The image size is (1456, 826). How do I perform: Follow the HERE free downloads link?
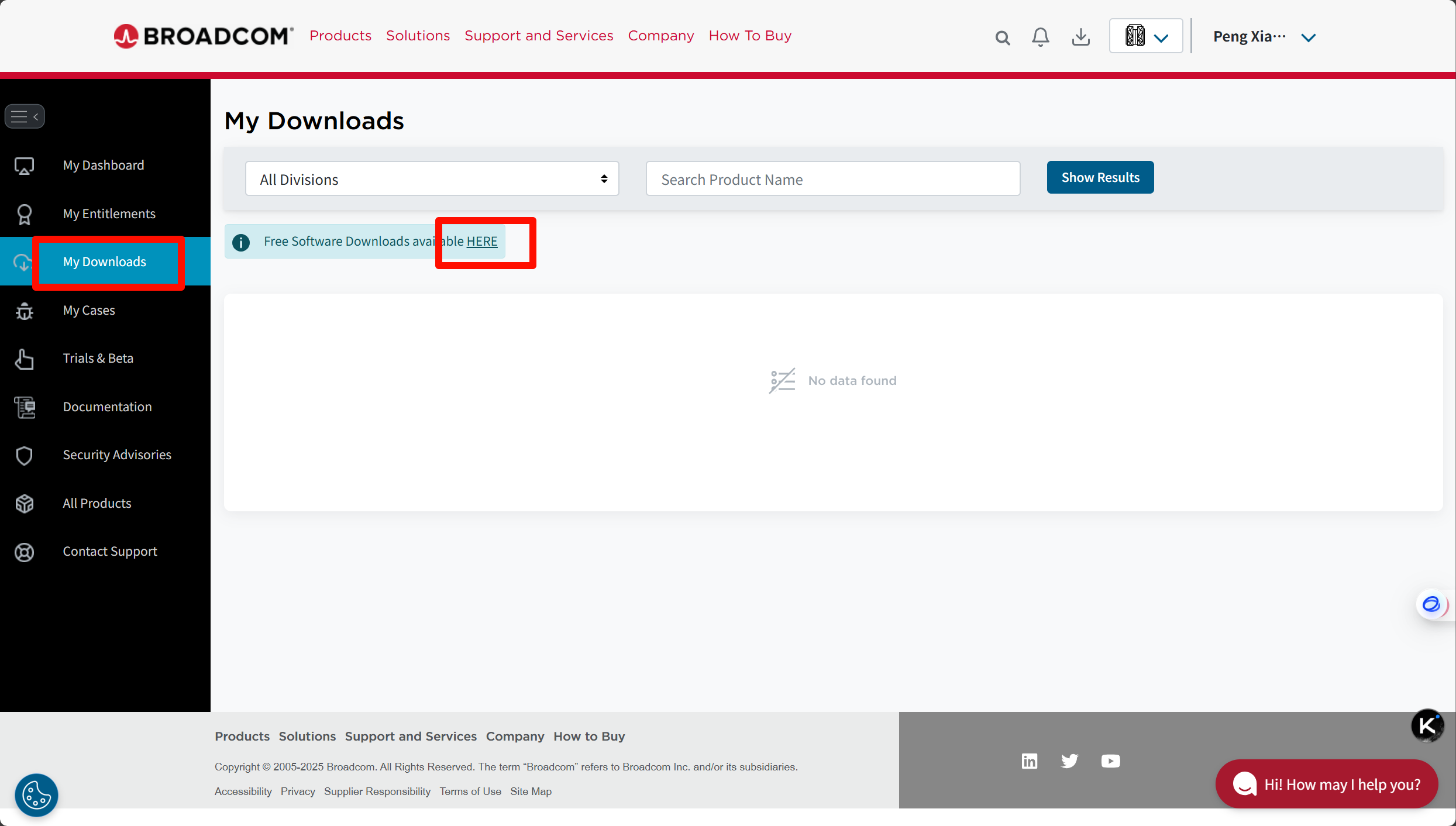click(x=482, y=242)
